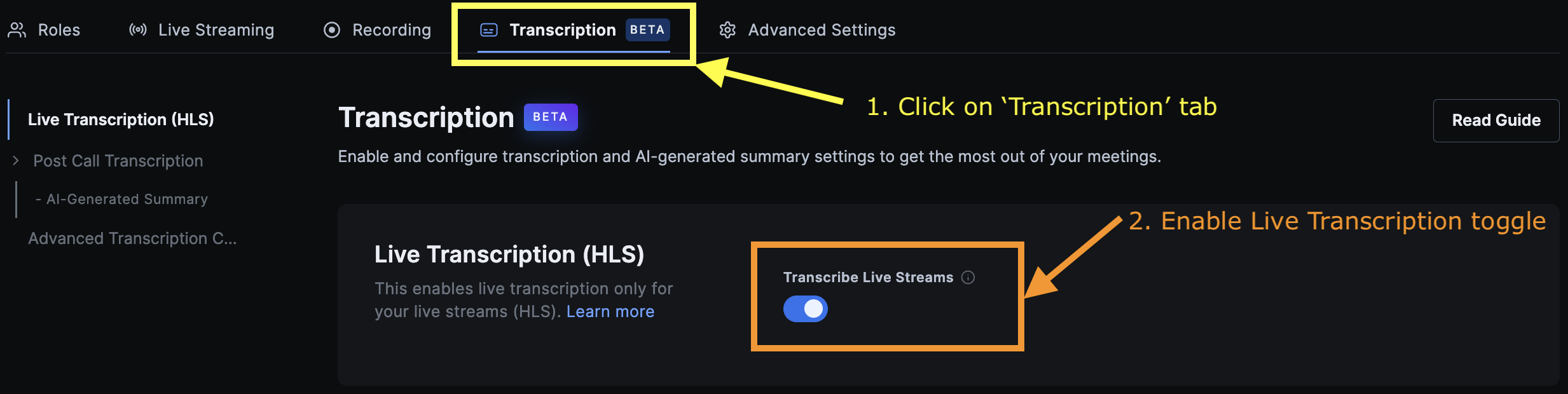This screenshot has height=394, width=1568.
Task: Click the Recording record icon
Action: [333, 29]
